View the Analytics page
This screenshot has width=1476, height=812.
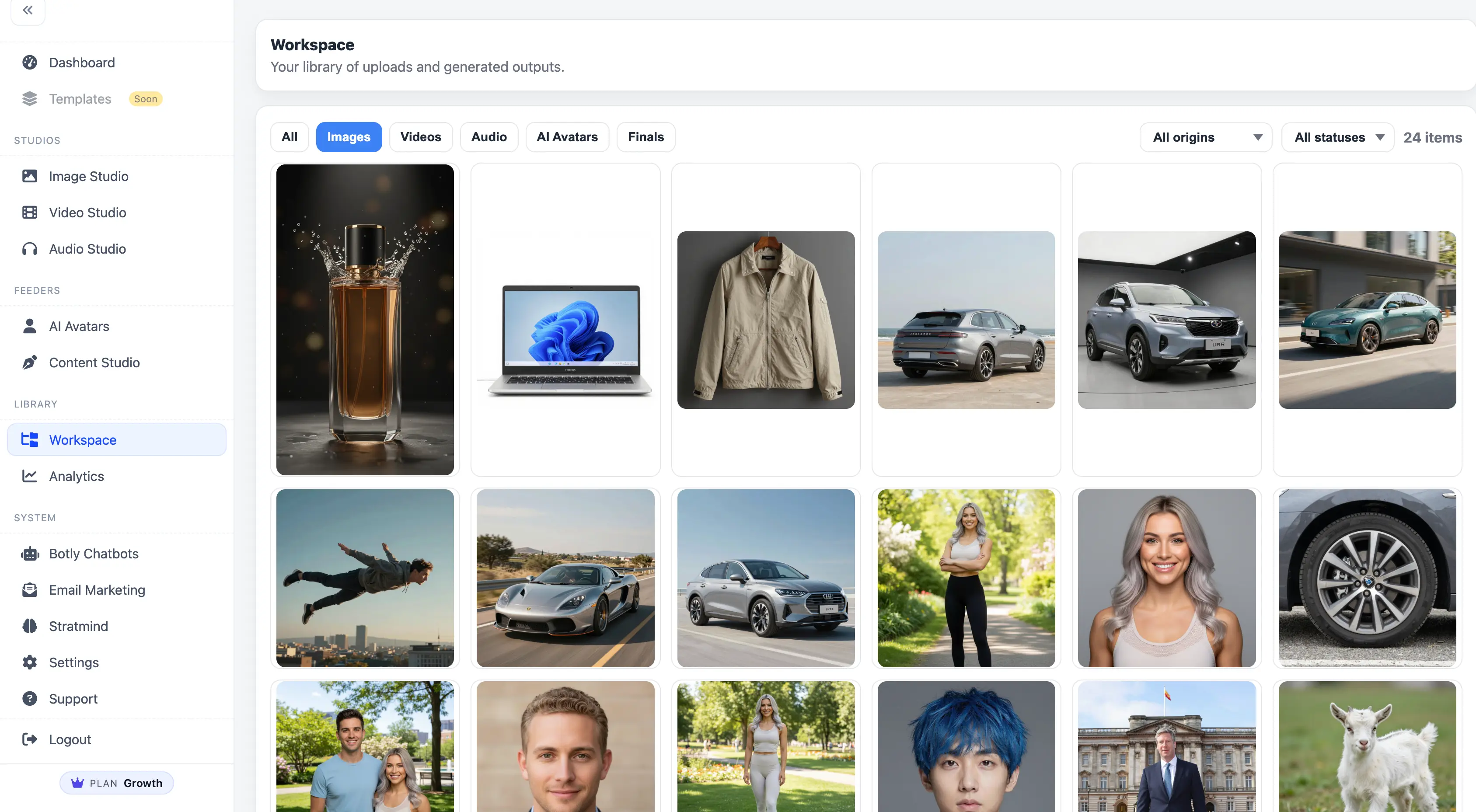tap(76, 476)
